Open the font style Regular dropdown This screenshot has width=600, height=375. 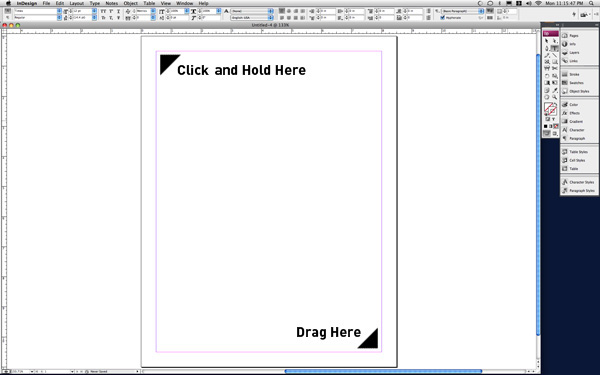pyautogui.click(x=59, y=18)
